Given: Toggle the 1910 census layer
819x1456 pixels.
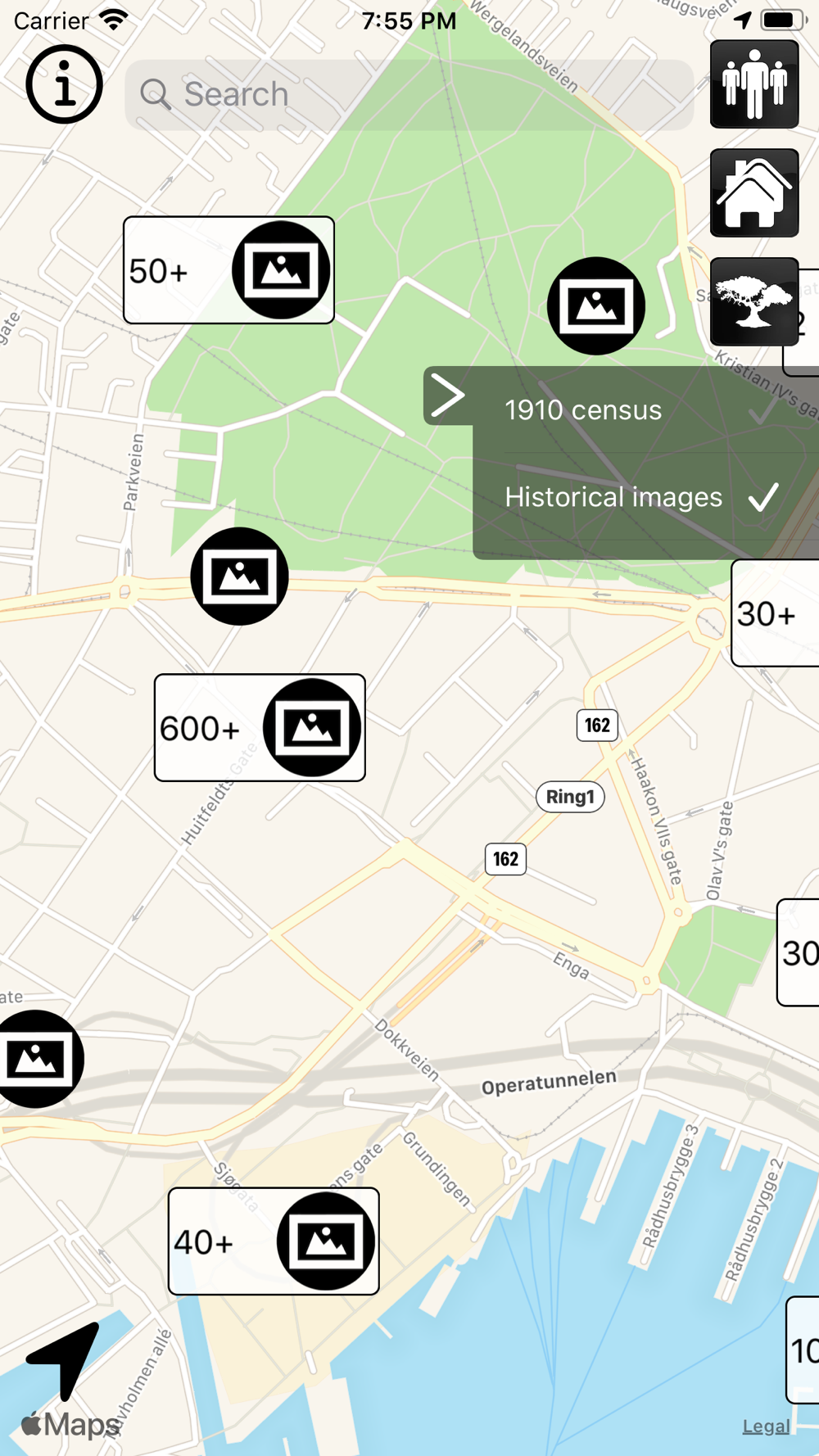Looking at the screenshot, I should [647, 409].
